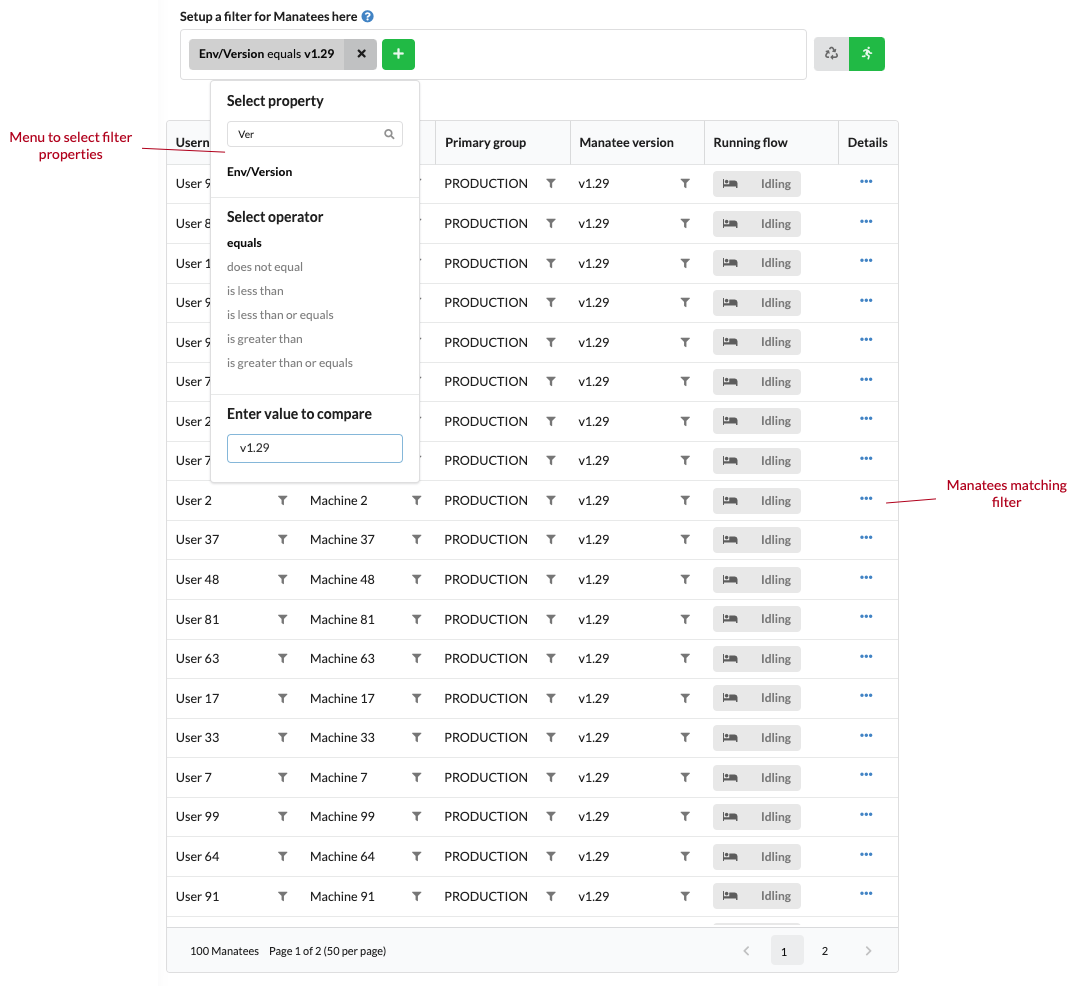Filter by primary group on User 17 row
1078x986 pixels.
click(x=551, y=699)
